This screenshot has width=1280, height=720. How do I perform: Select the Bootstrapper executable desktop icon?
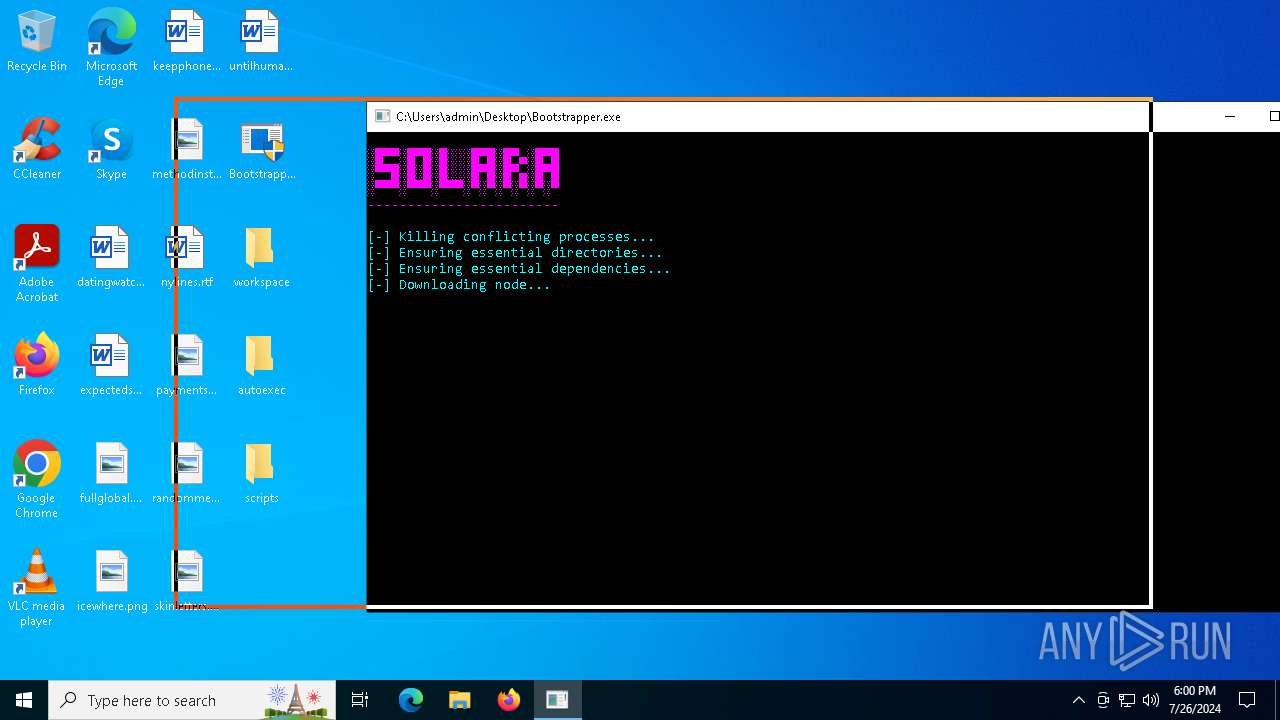coord(262,150)
